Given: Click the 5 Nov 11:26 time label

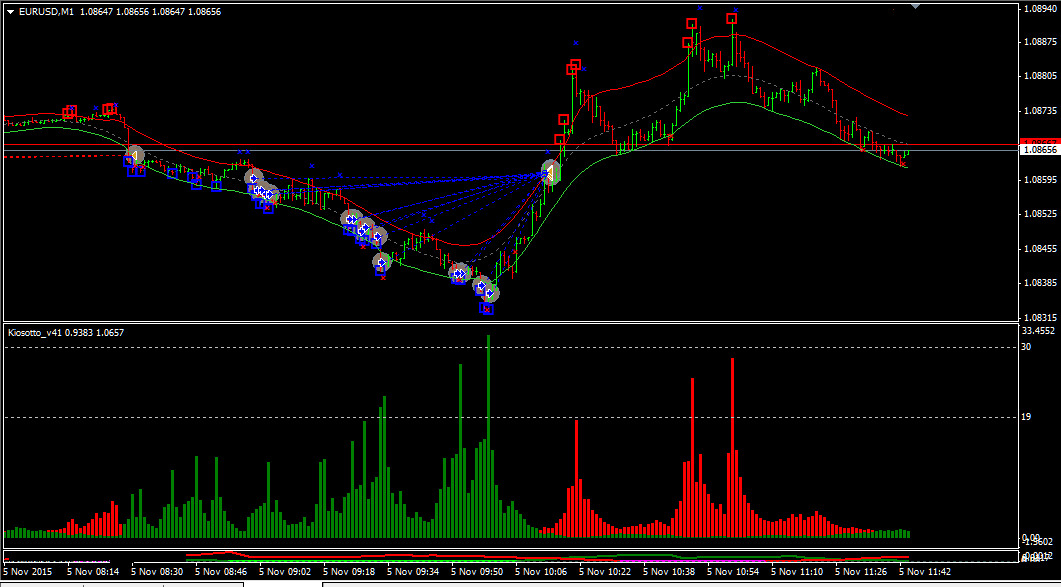Looking at the screenshot, I should point(859,571).
